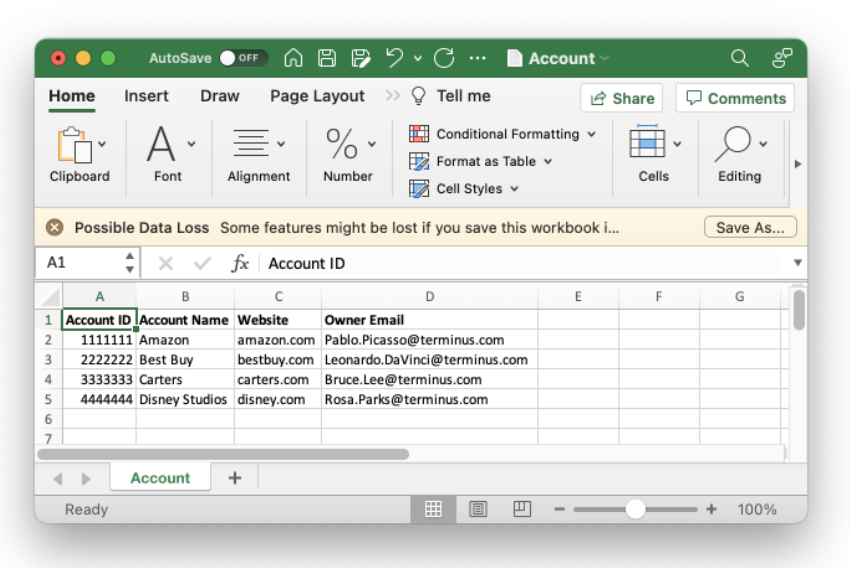
Task: Undo the last action
Action: [x=395, y=57]
